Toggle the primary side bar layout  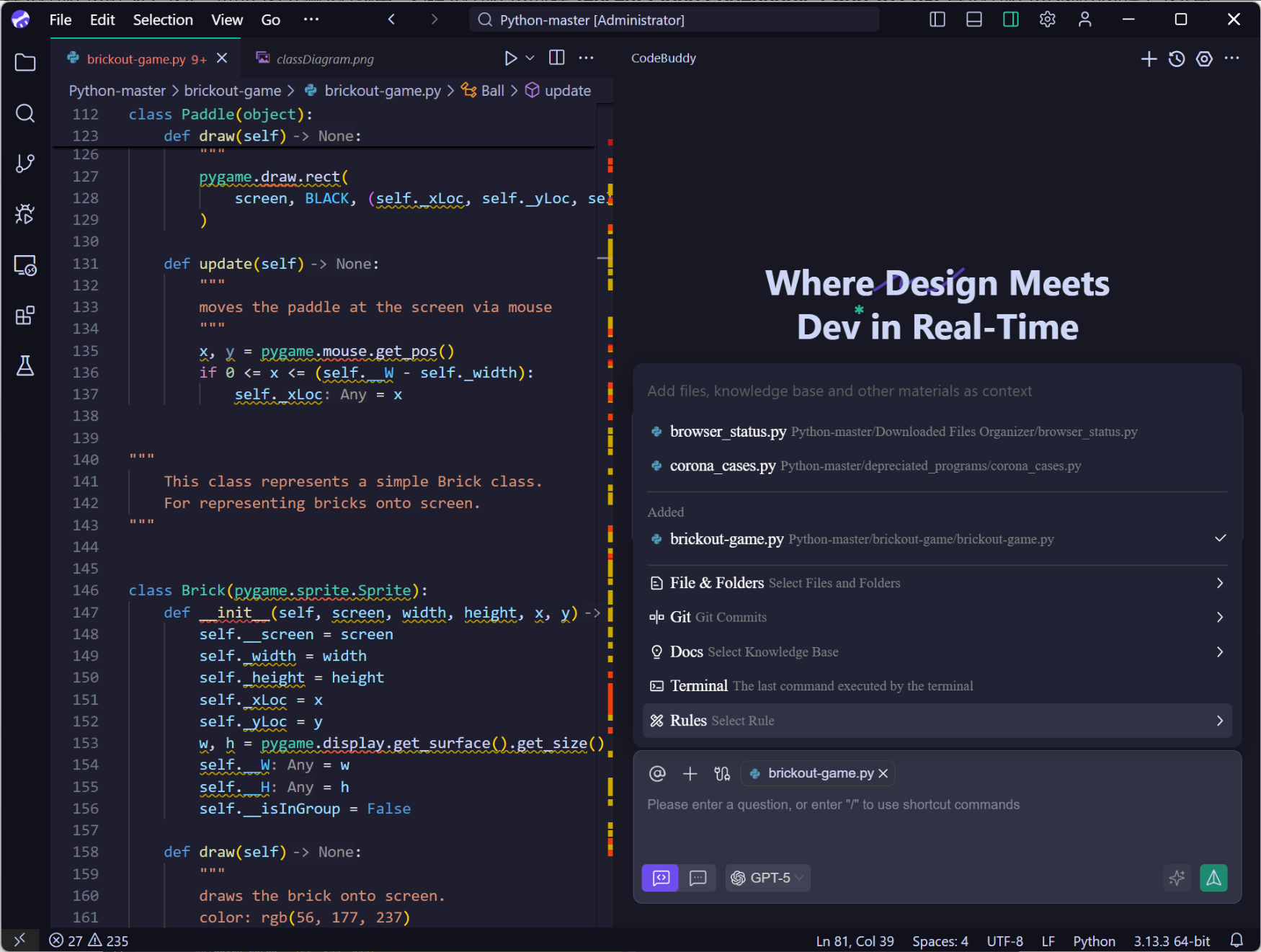[937, 19]
